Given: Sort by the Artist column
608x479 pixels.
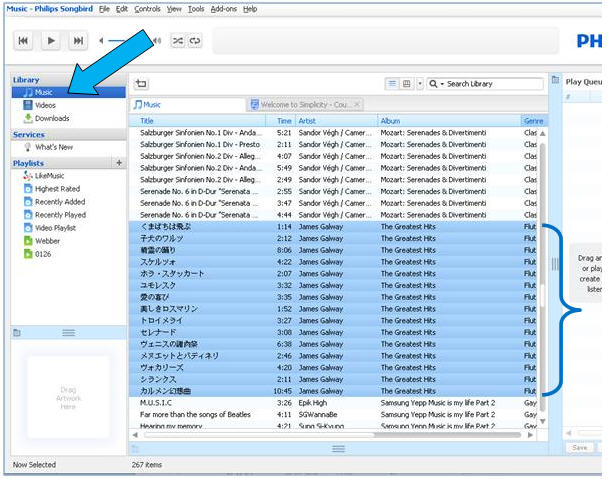Looking at the screenshot, I should (336, 121).
